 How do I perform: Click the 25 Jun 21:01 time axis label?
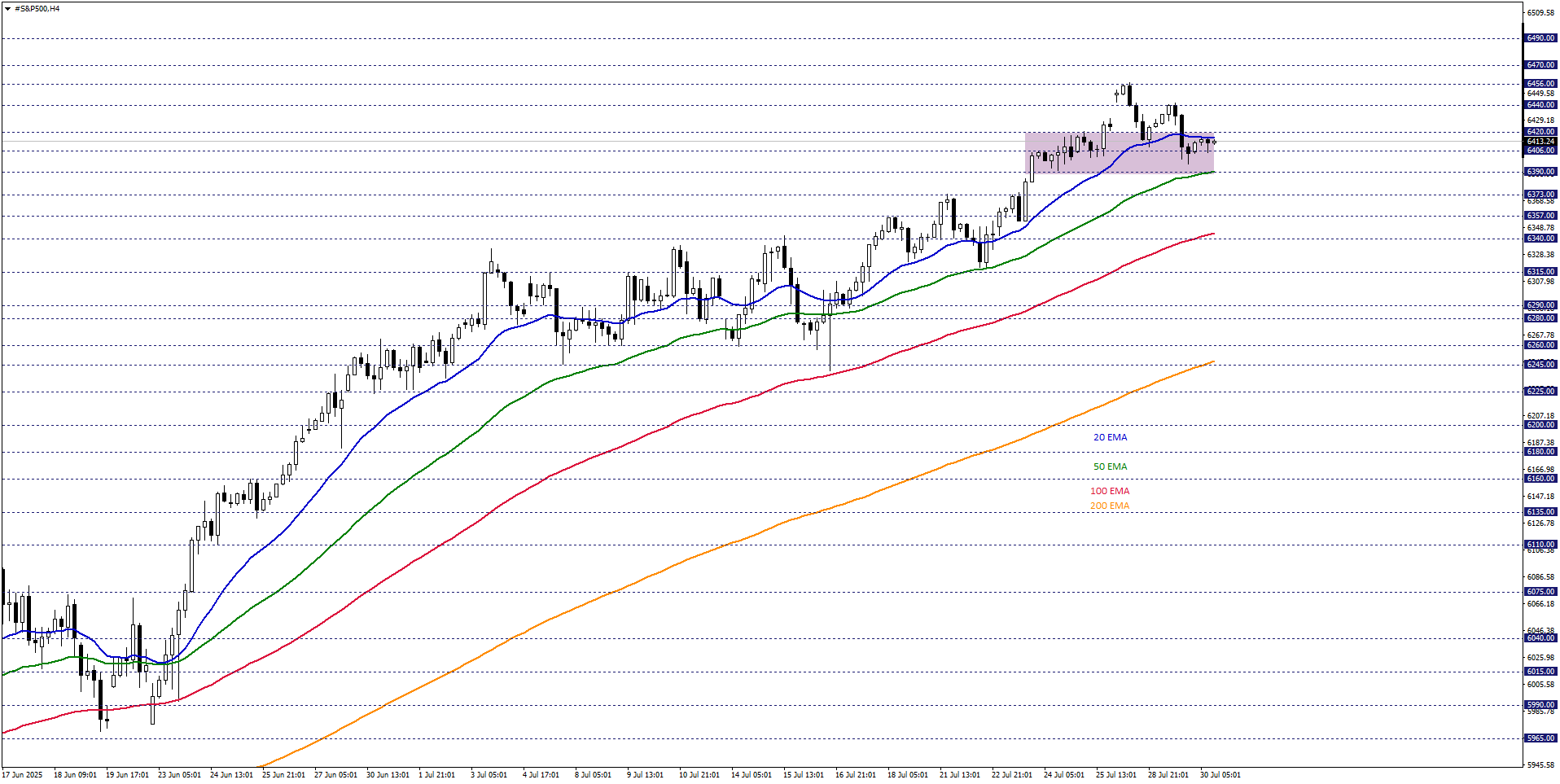283,775
